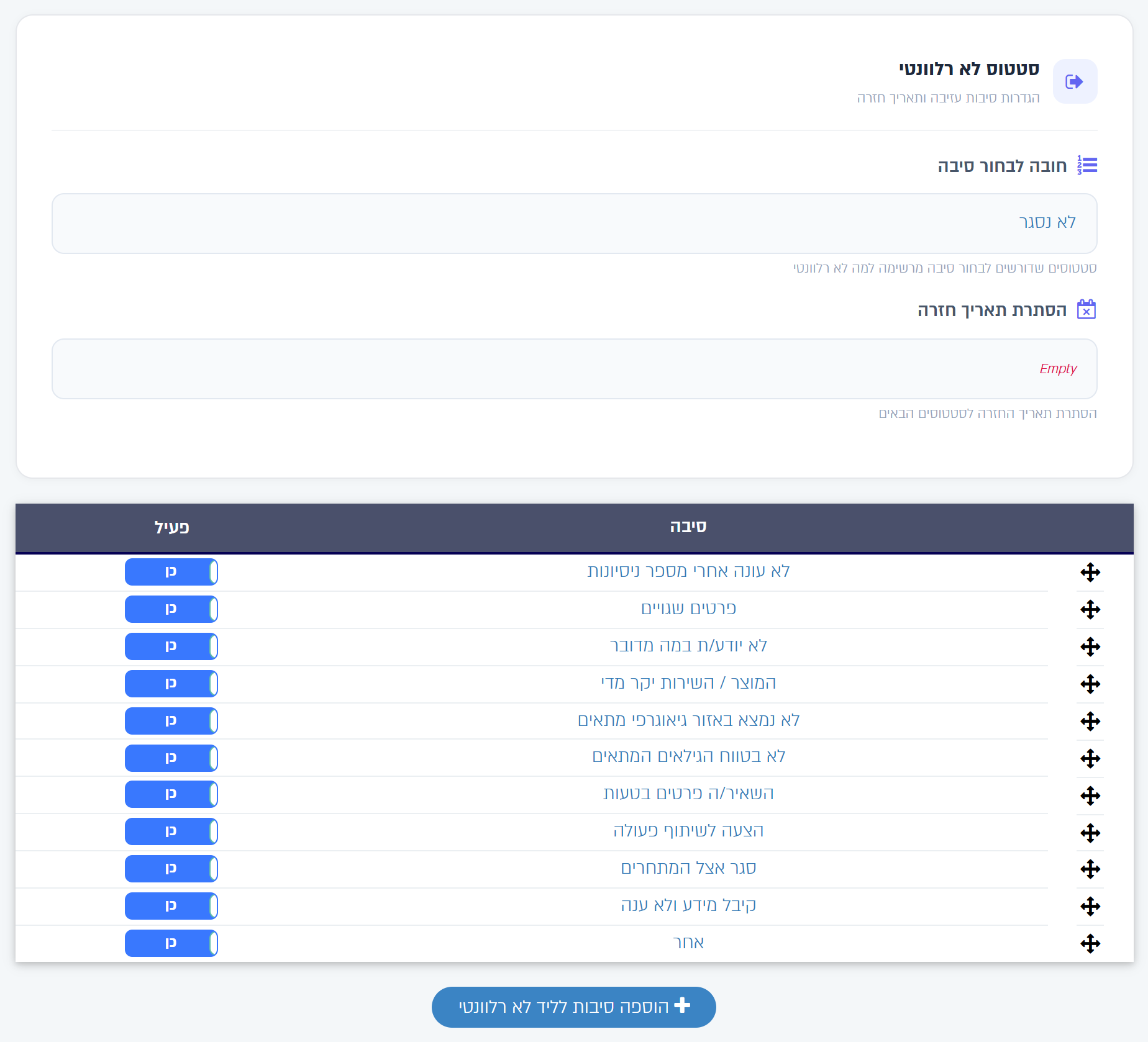1148x1042 pixels.
Task: Click the move handle for לא בטווח הגילאים המתאים
Action: pyautogui.click(x=1090, y=758)
